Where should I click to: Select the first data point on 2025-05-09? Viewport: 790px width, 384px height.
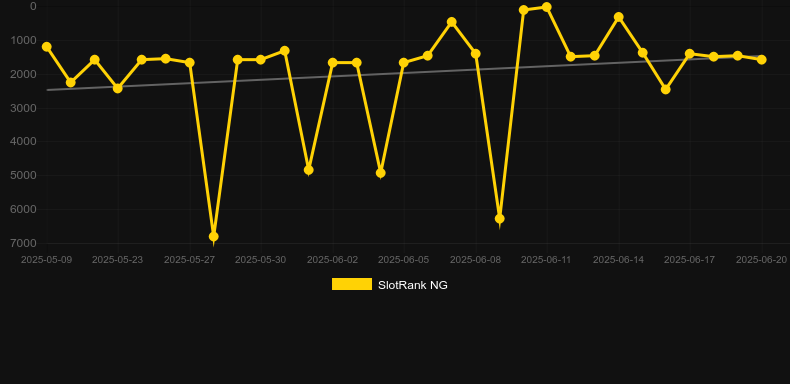[x=47, y=47]
